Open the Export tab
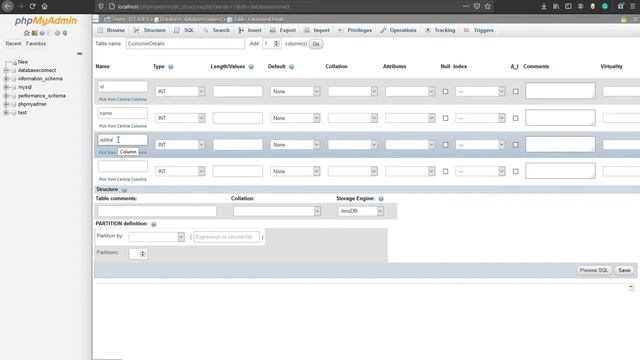The width and height of the screenshot is (640, 360). [x=283, y=30]
